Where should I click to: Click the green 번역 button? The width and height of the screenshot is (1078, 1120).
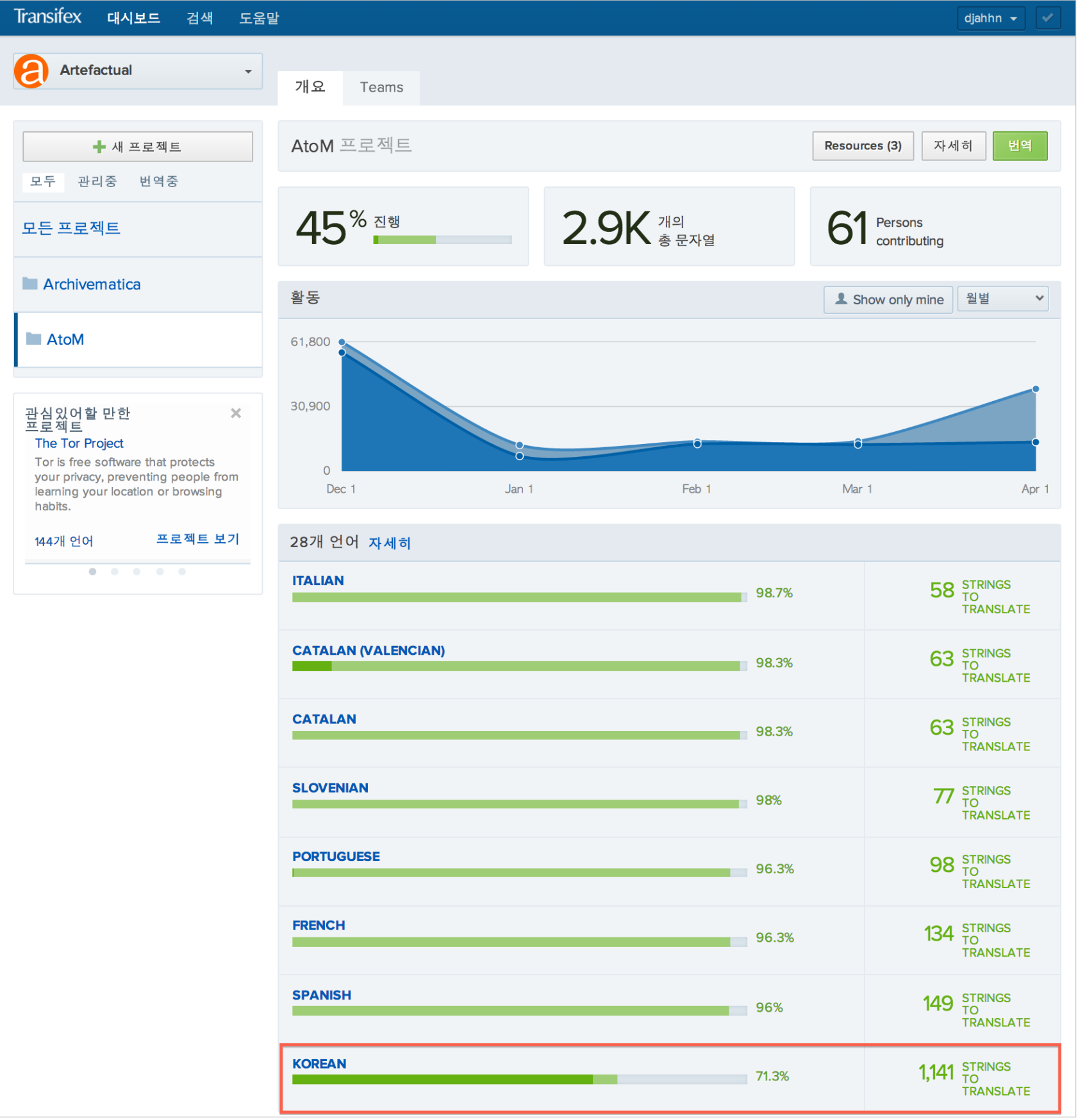pos(1020,145)
